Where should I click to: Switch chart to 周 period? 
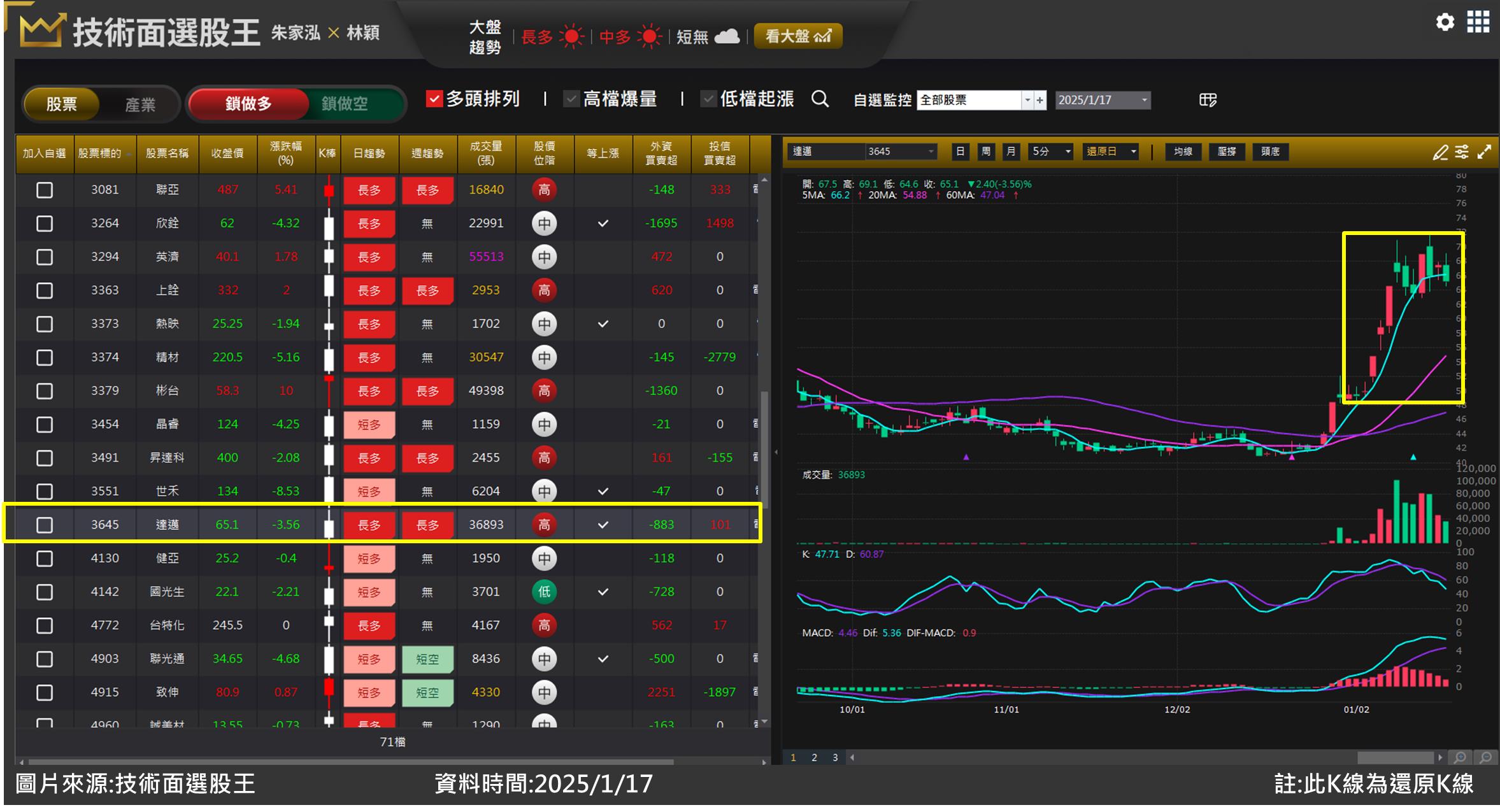[985, 152]
